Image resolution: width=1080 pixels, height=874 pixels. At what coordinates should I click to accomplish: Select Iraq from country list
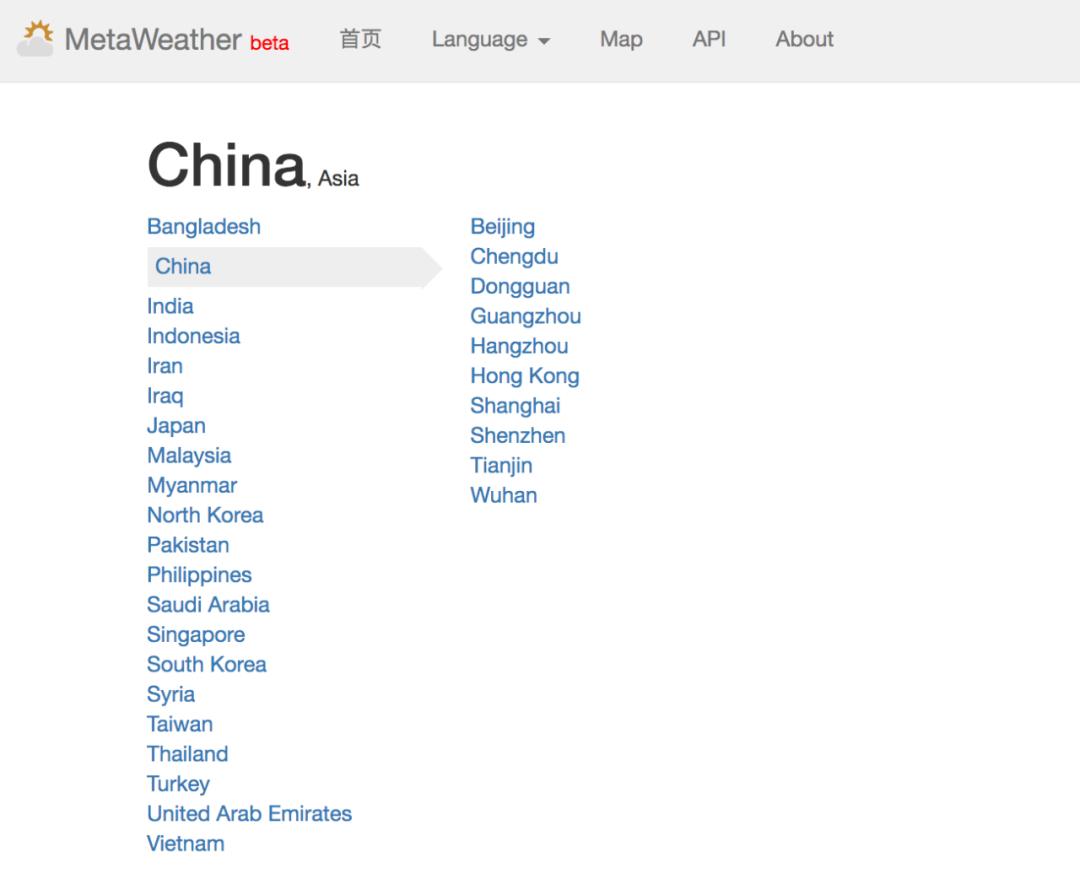pyautogui.click(x=165, y=396)
